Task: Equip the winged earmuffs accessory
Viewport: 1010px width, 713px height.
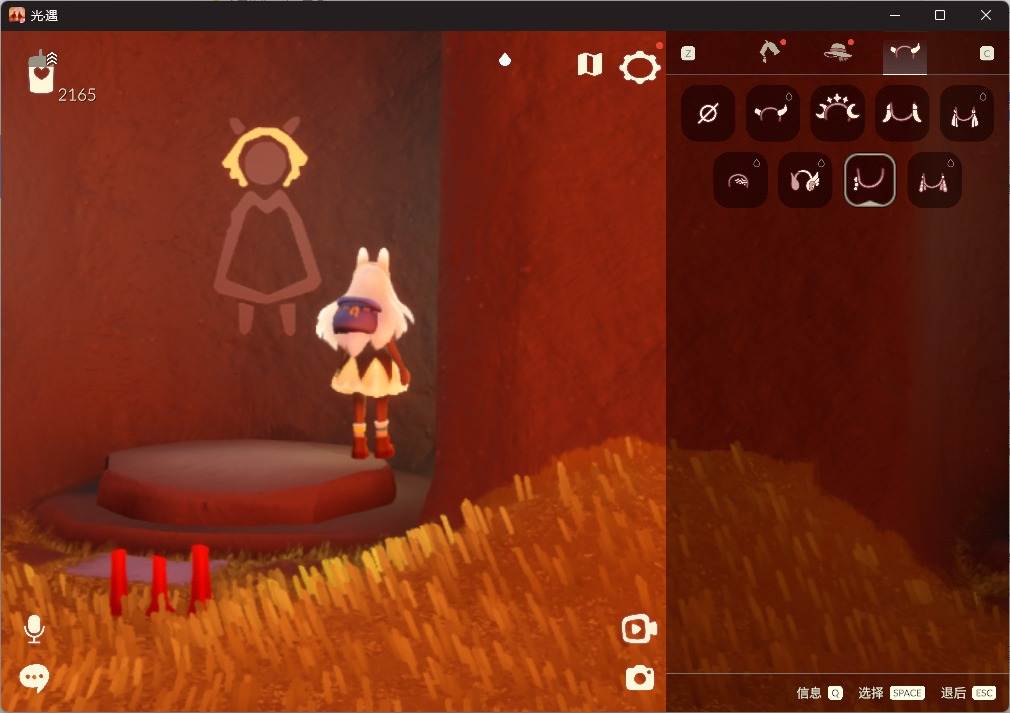Action: click(805, 180)
